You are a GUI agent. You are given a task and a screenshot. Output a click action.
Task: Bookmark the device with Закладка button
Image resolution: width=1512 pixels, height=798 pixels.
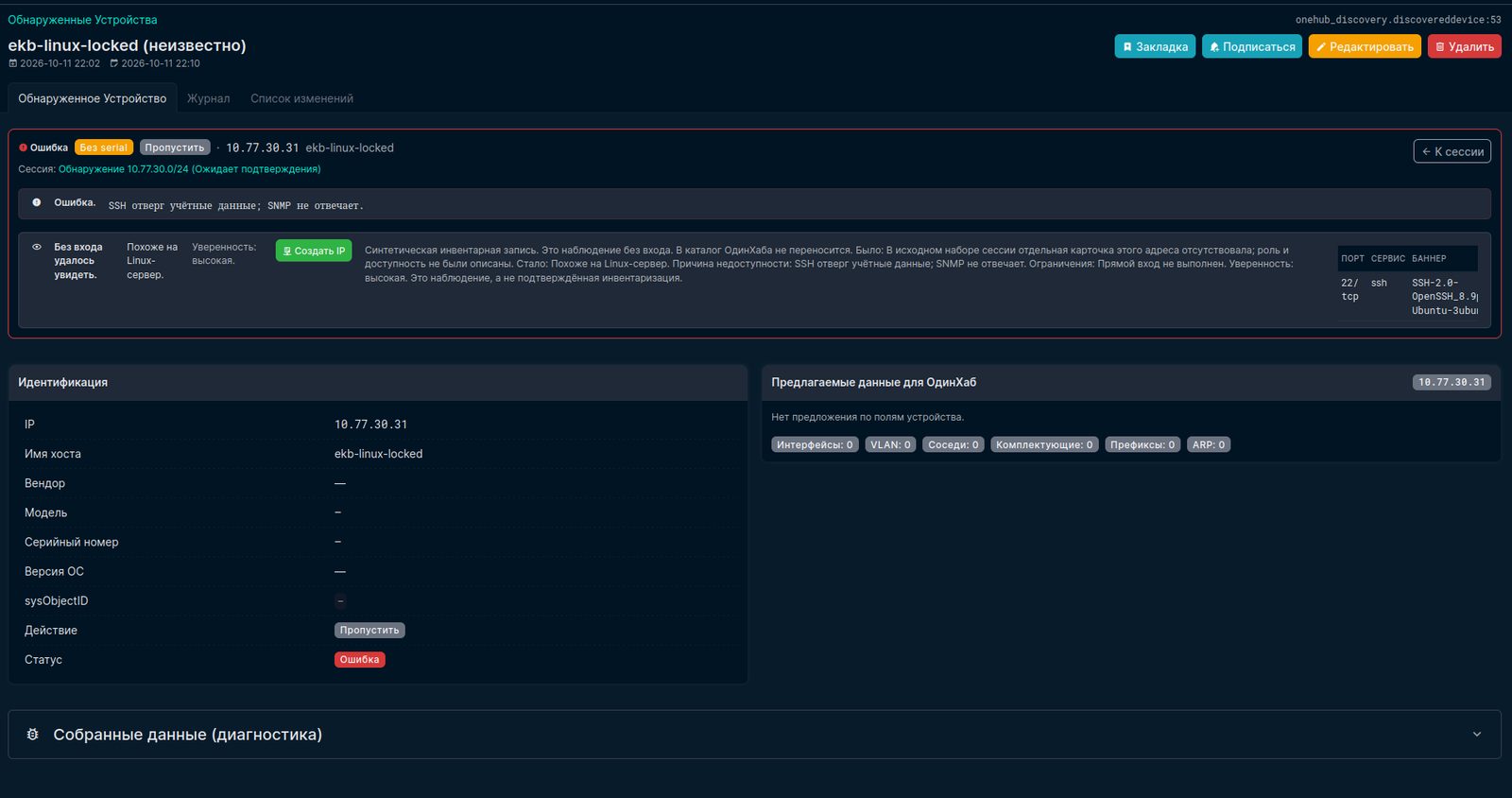pyautogui.click(x=1155, y=46)
